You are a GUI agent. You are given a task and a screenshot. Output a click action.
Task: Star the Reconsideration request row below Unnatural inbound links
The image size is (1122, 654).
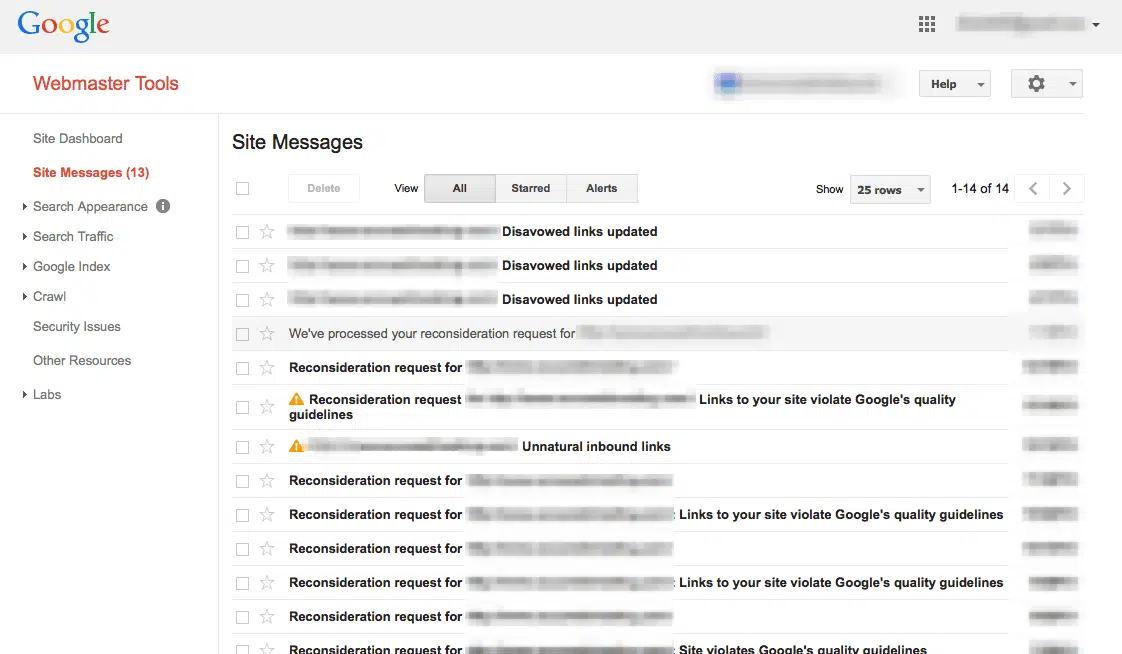click(267, 481)
